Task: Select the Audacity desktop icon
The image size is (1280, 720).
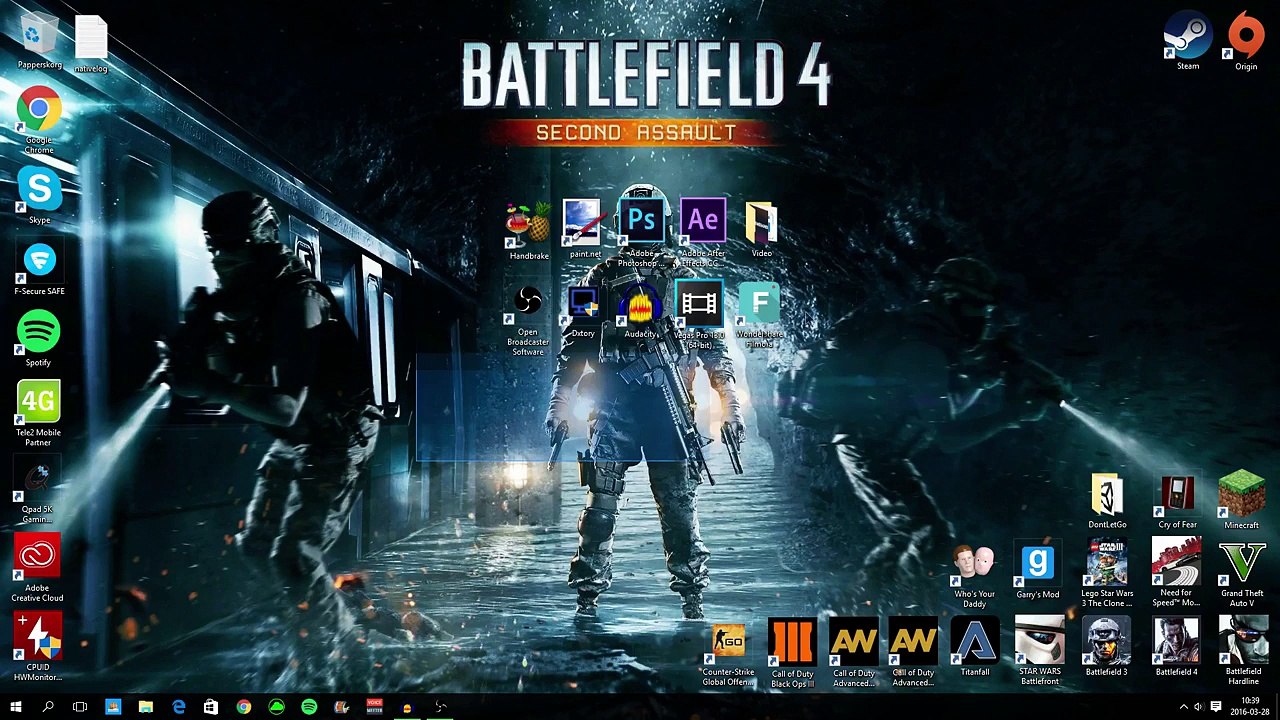Action: [x=641, y=312]
